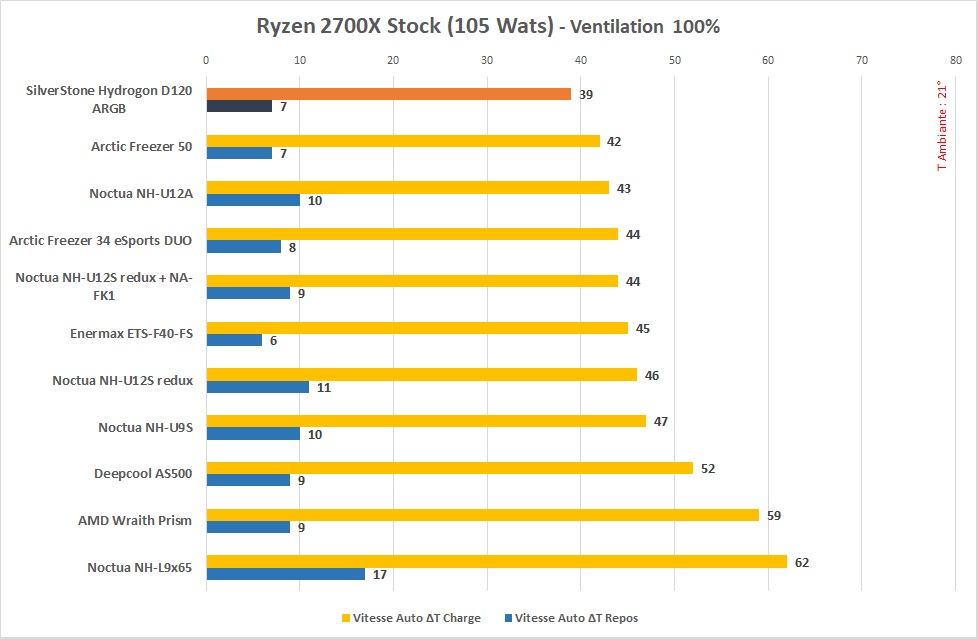Viewport: 978px width, 639px height.
Task: Click the data label 8
Action: [293, 248]
